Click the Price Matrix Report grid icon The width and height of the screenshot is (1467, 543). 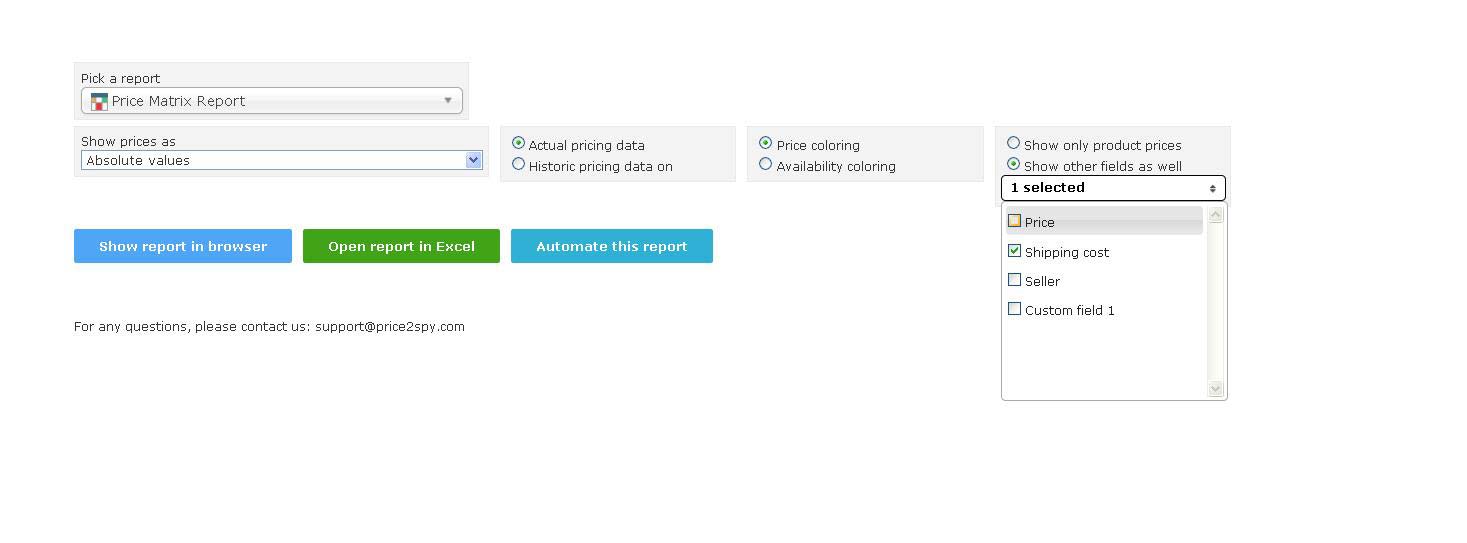point(99,101)
